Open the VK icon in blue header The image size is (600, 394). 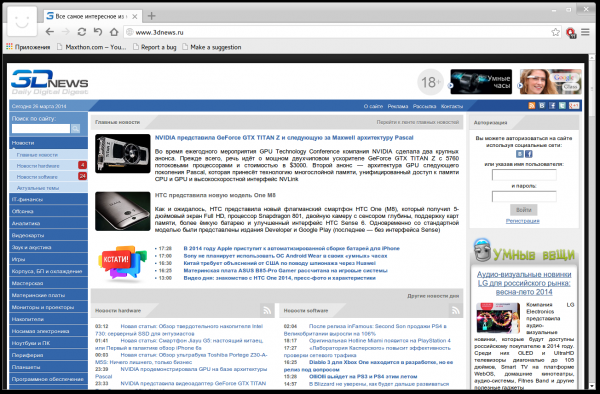pyautogui.click(x=542, y=106)
